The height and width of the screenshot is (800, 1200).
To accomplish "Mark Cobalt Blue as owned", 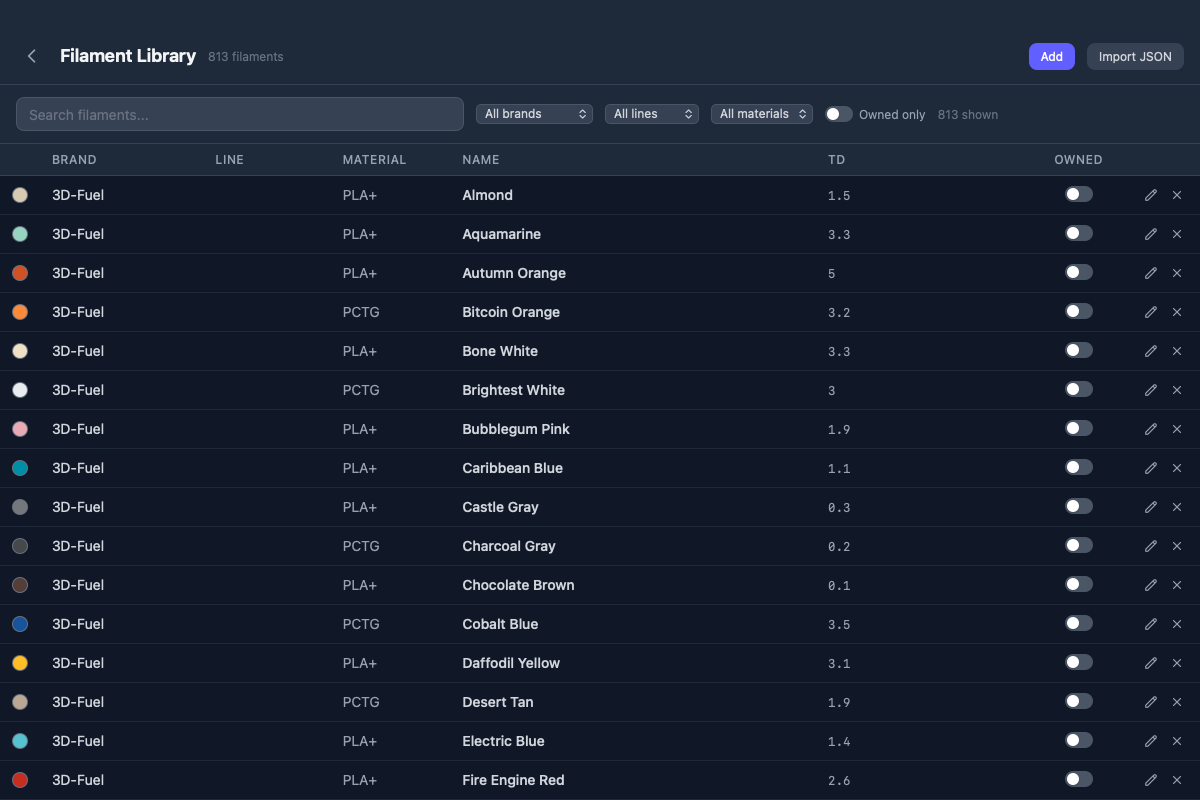I will pyautogui.click(x=1079, y=623).
